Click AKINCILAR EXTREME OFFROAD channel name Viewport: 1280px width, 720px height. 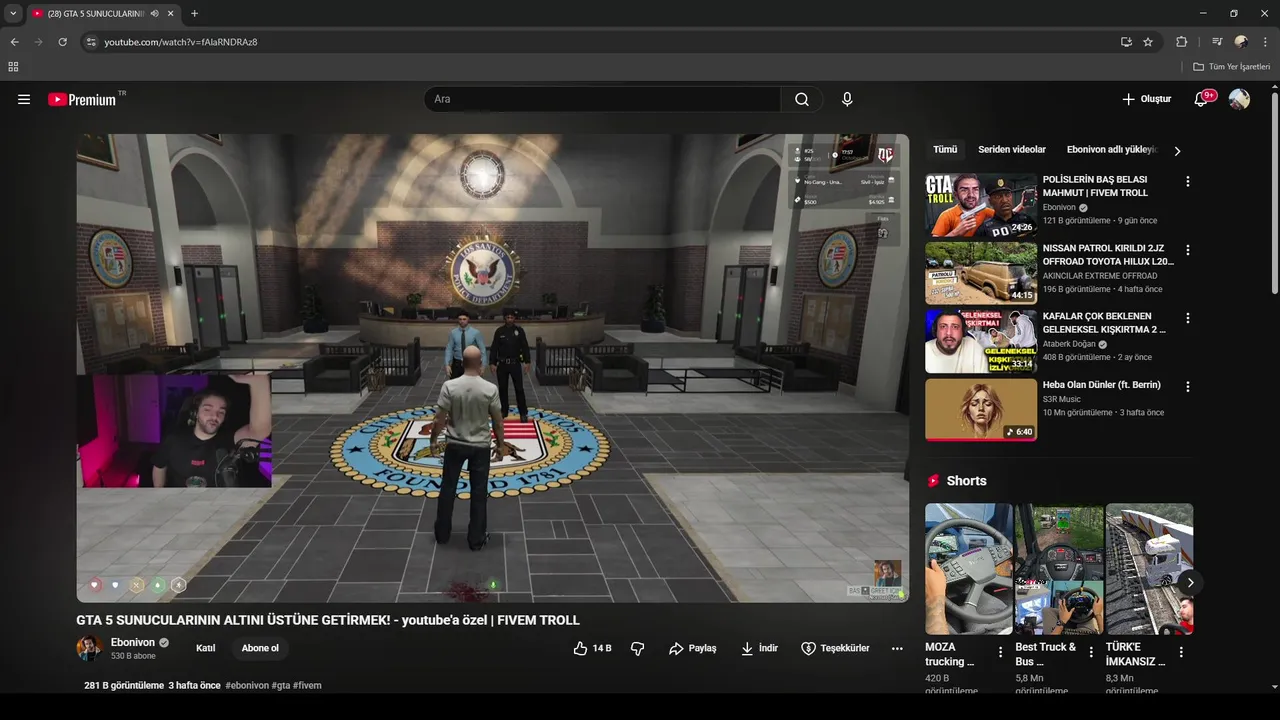pyautogui.click(x=1100, y=276)
